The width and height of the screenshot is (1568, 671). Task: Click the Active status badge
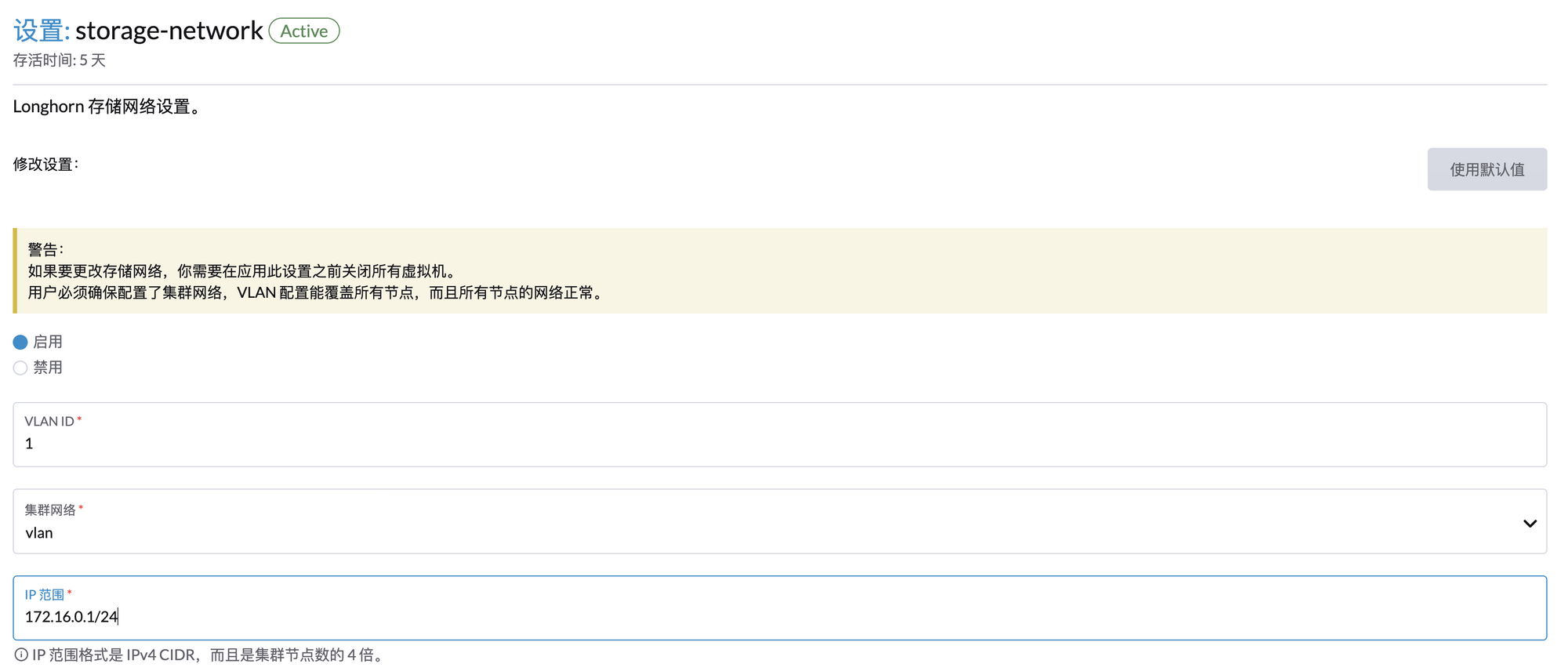[304, 31]
